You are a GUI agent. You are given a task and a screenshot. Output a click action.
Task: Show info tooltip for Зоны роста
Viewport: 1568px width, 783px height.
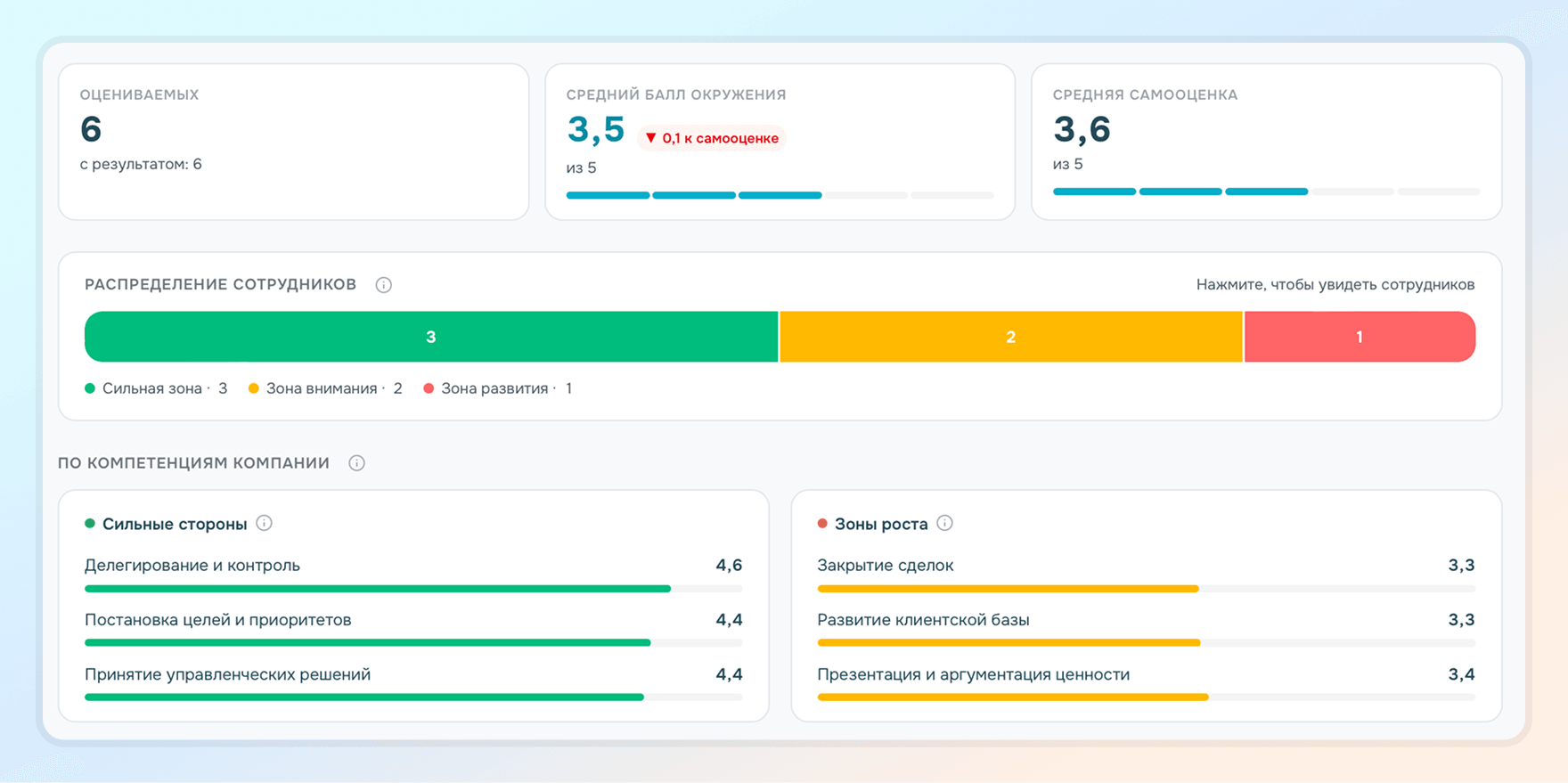(x=945, y=523)
